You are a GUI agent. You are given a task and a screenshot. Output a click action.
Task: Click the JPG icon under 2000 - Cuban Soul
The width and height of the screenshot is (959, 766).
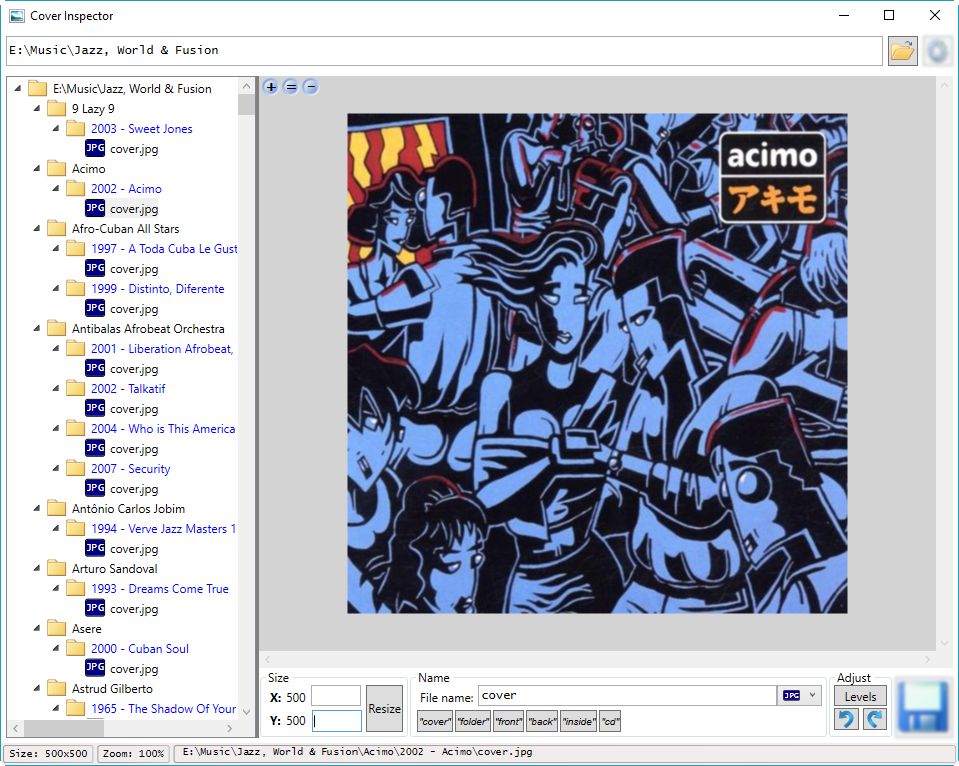(x=95, y=667)
